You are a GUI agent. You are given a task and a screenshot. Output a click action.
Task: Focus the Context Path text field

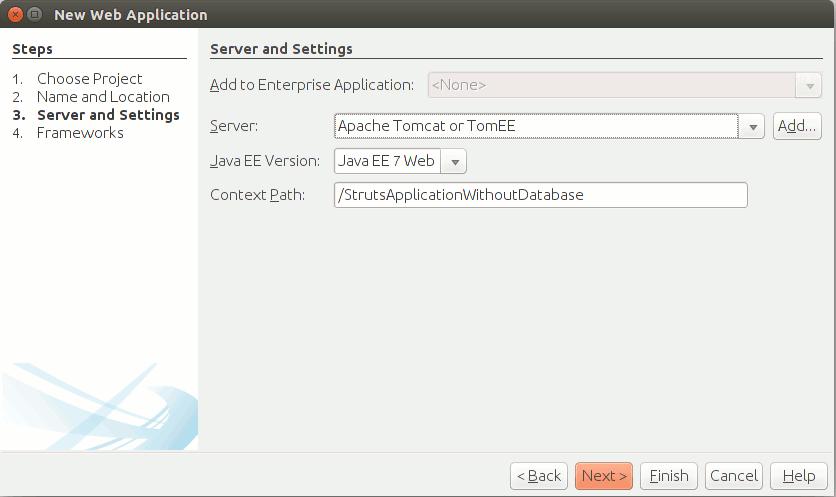click(x=541, y=195)
